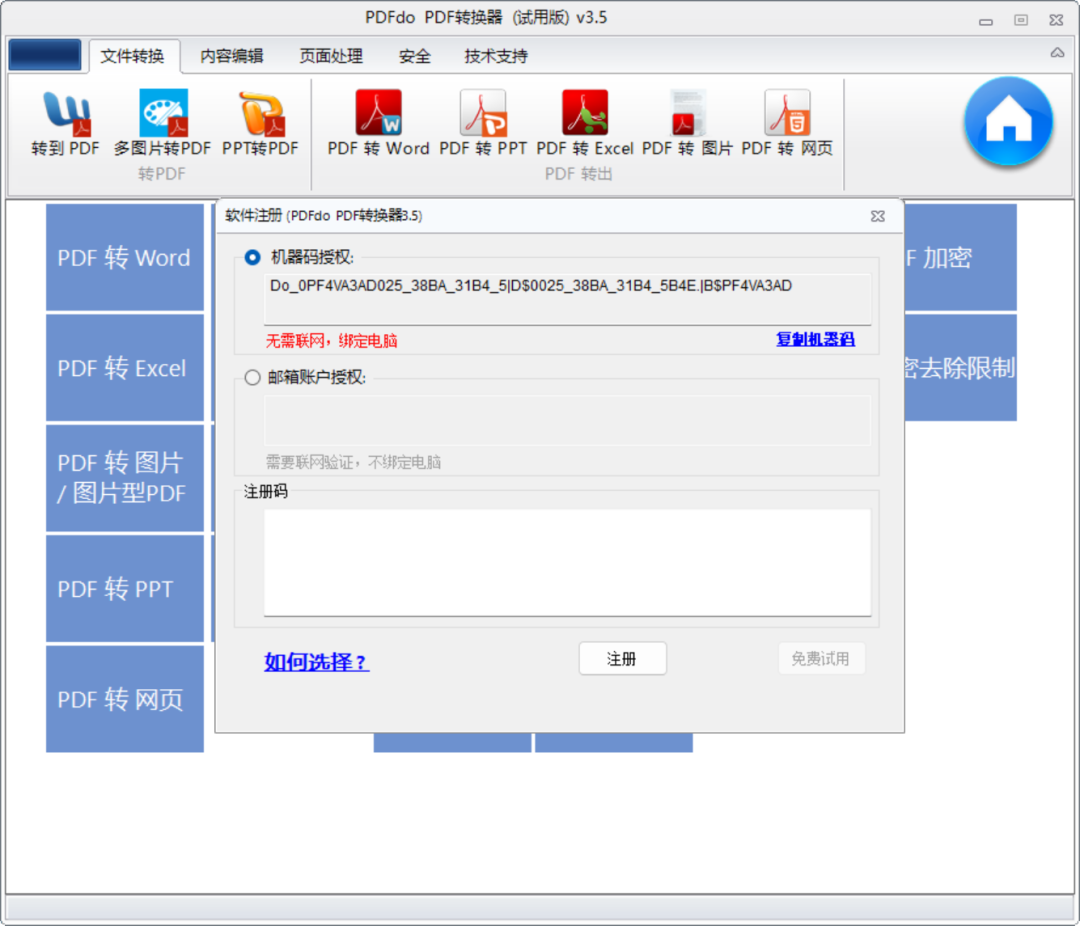Open the blue application menu button
Image resolution: width=1080 pixels, height=926 pixels.
coord(44,55)
